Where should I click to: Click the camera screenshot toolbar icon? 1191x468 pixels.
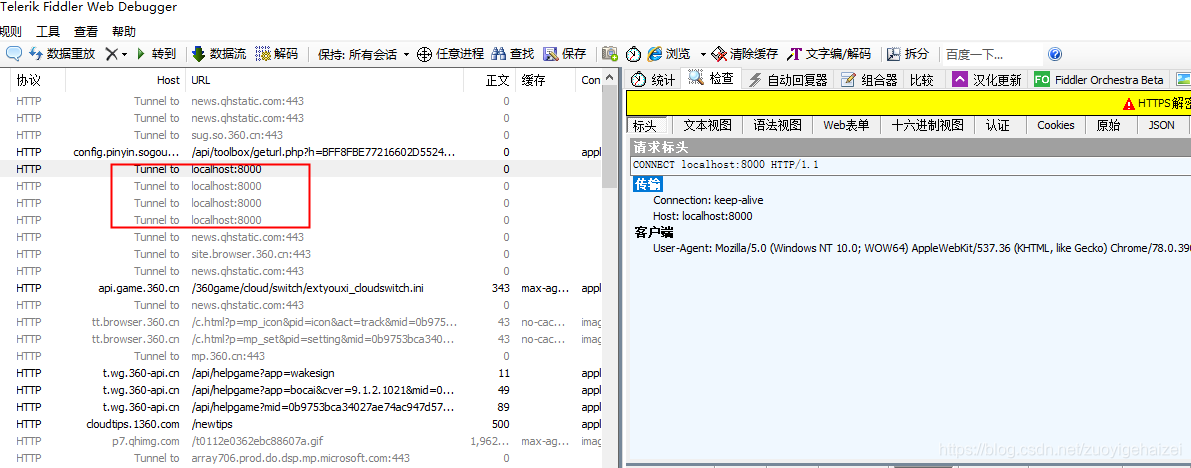point(609,54)
